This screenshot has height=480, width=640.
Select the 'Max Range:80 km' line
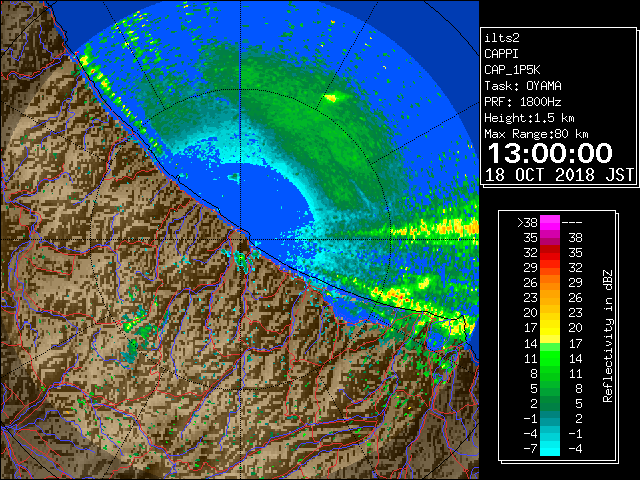(x=536, y=134)
